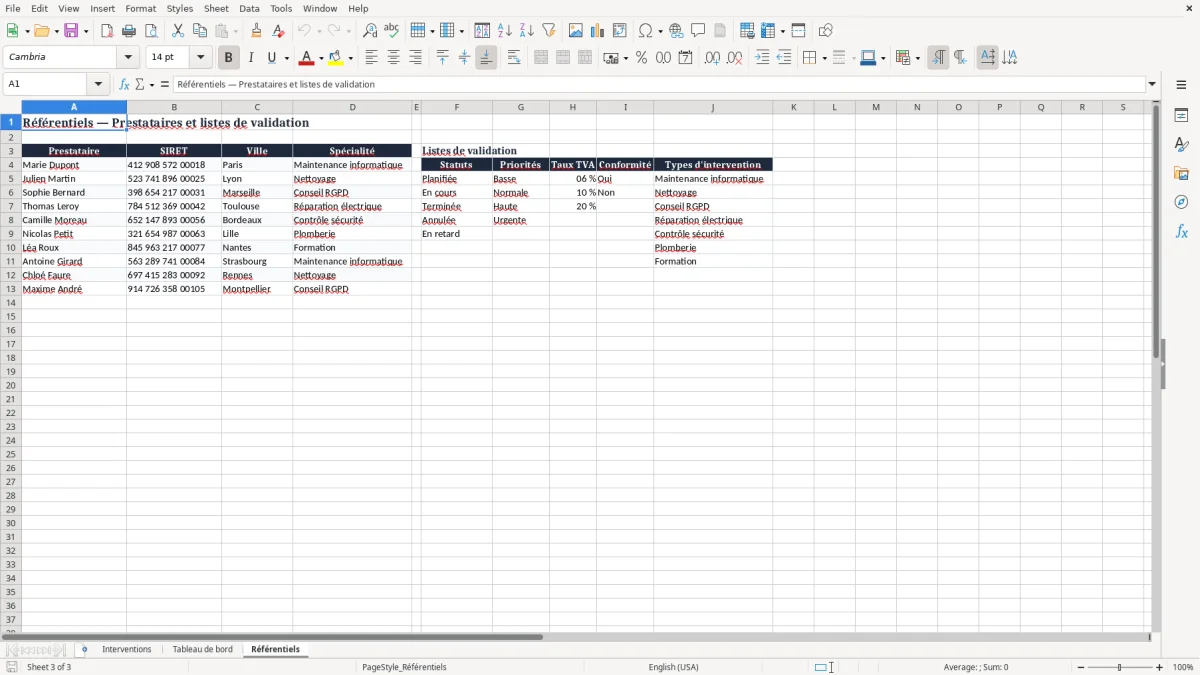Switch to the Interventions sheet tab
Screen dimensions: 1200x675
pos(127,650)
